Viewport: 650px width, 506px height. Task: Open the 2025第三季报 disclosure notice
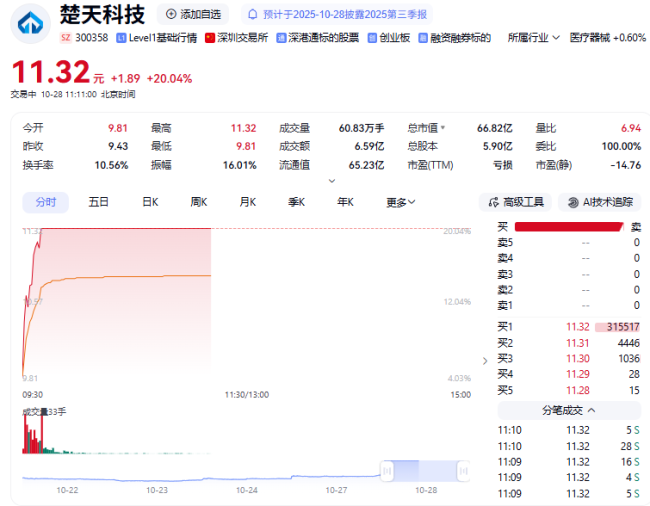[x=338, y=14]
